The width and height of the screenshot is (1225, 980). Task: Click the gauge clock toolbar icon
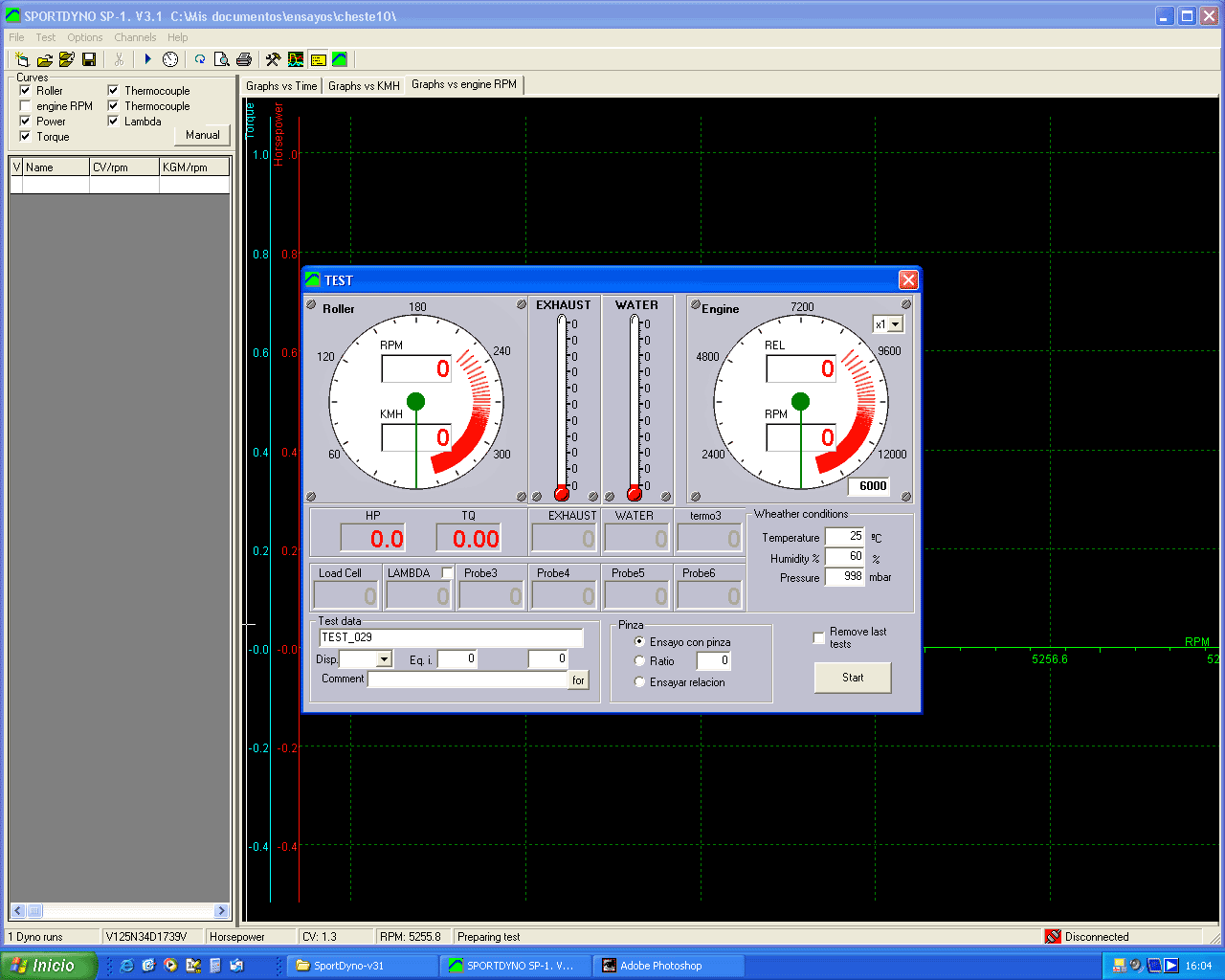click(170, 59)
